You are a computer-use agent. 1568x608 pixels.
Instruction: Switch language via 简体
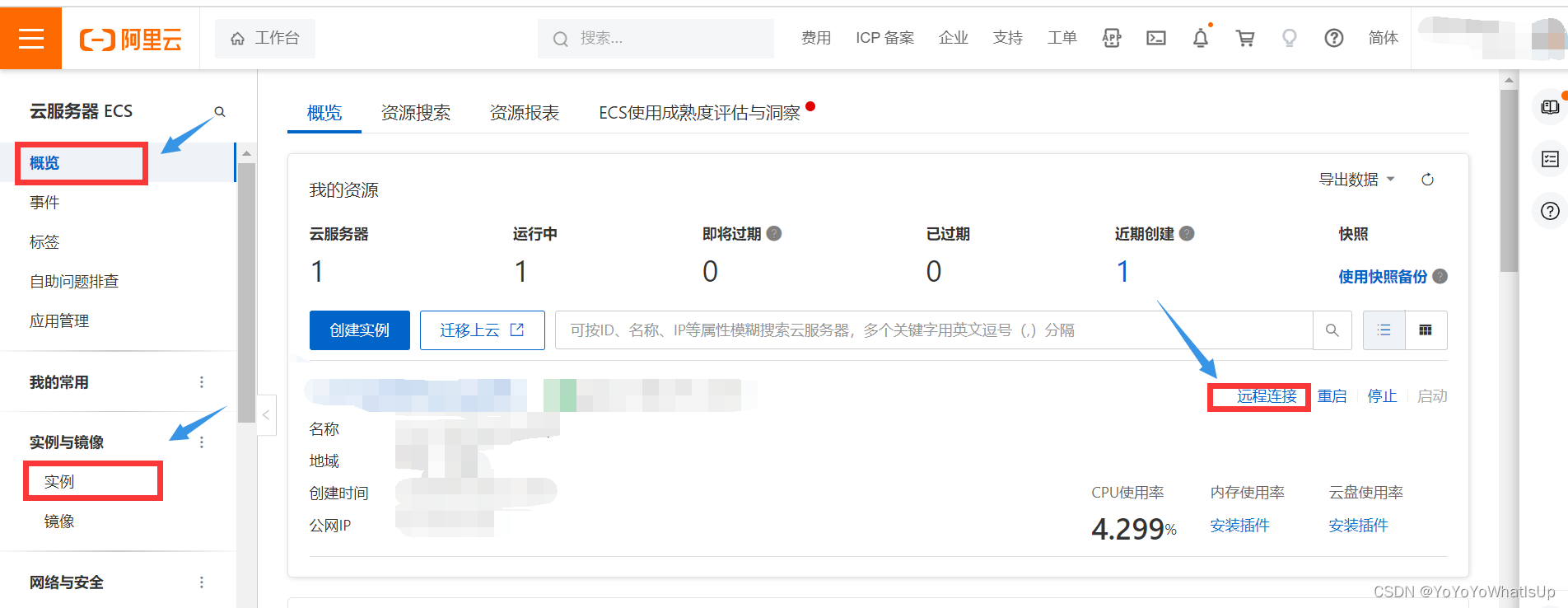tap(1384, 38)
